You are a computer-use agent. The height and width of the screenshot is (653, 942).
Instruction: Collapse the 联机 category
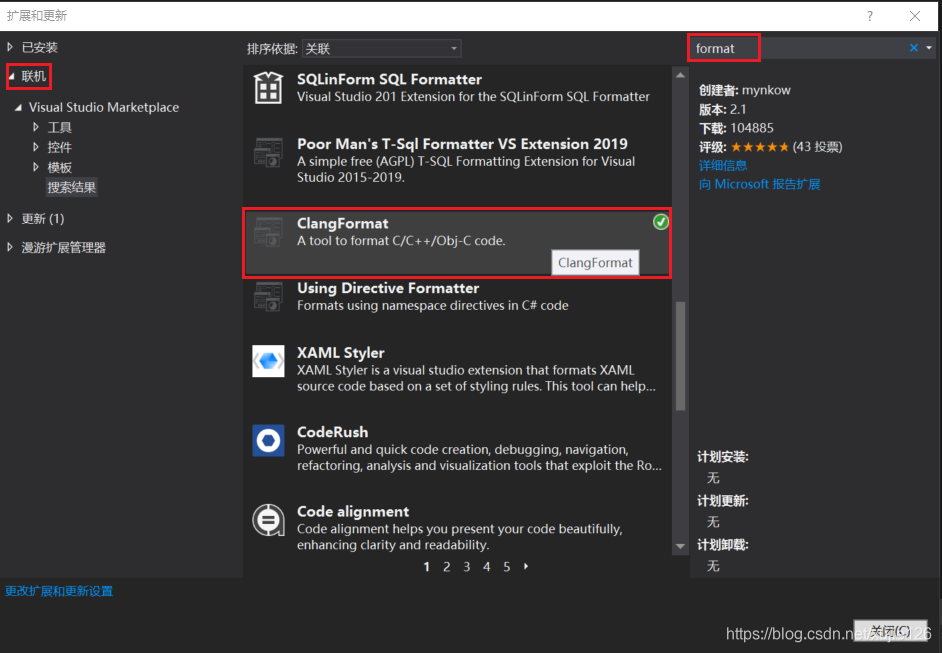click(11, 76)
